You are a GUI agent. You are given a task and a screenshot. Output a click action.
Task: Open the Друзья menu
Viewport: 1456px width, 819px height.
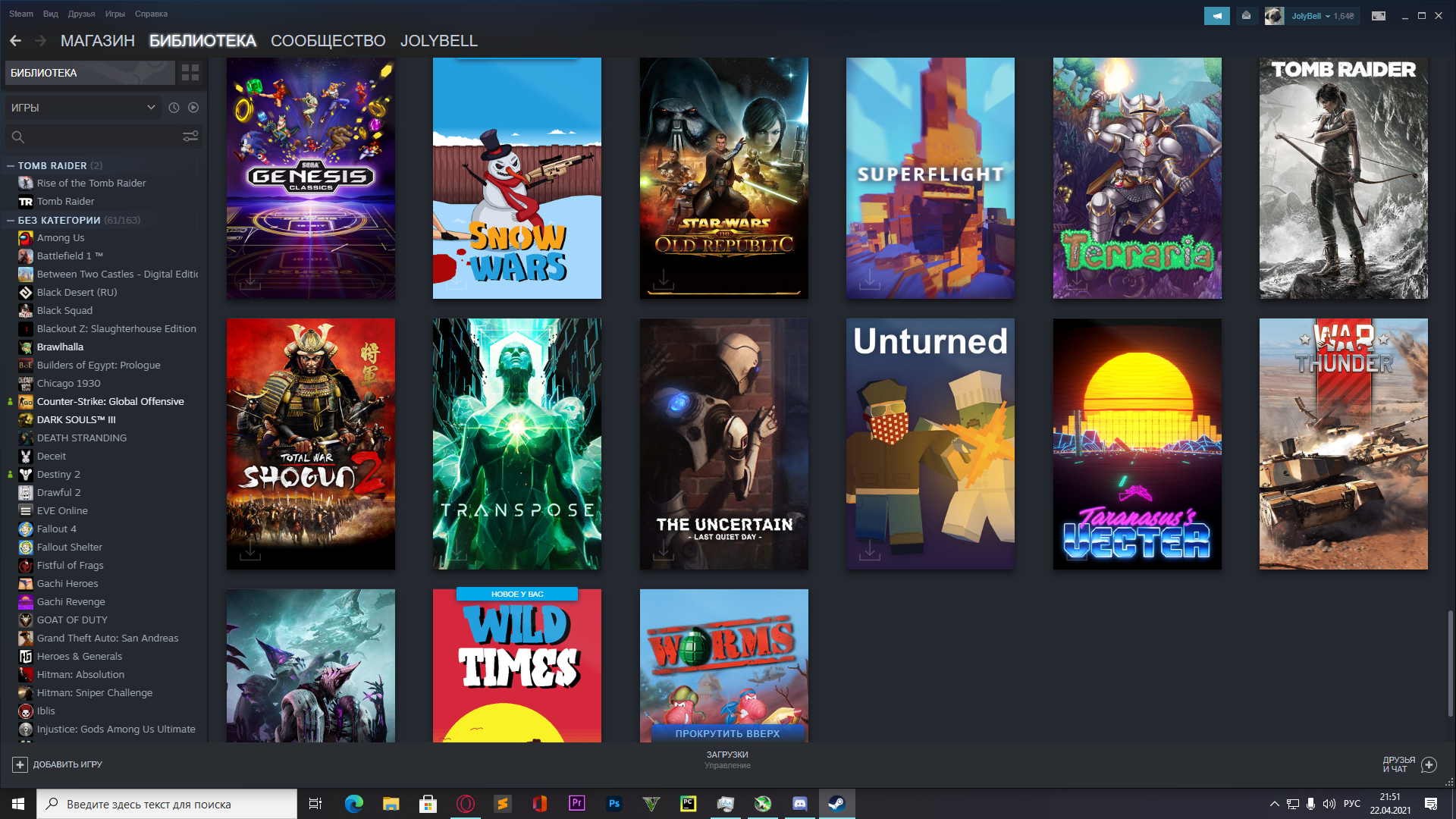tap(81, 14)
